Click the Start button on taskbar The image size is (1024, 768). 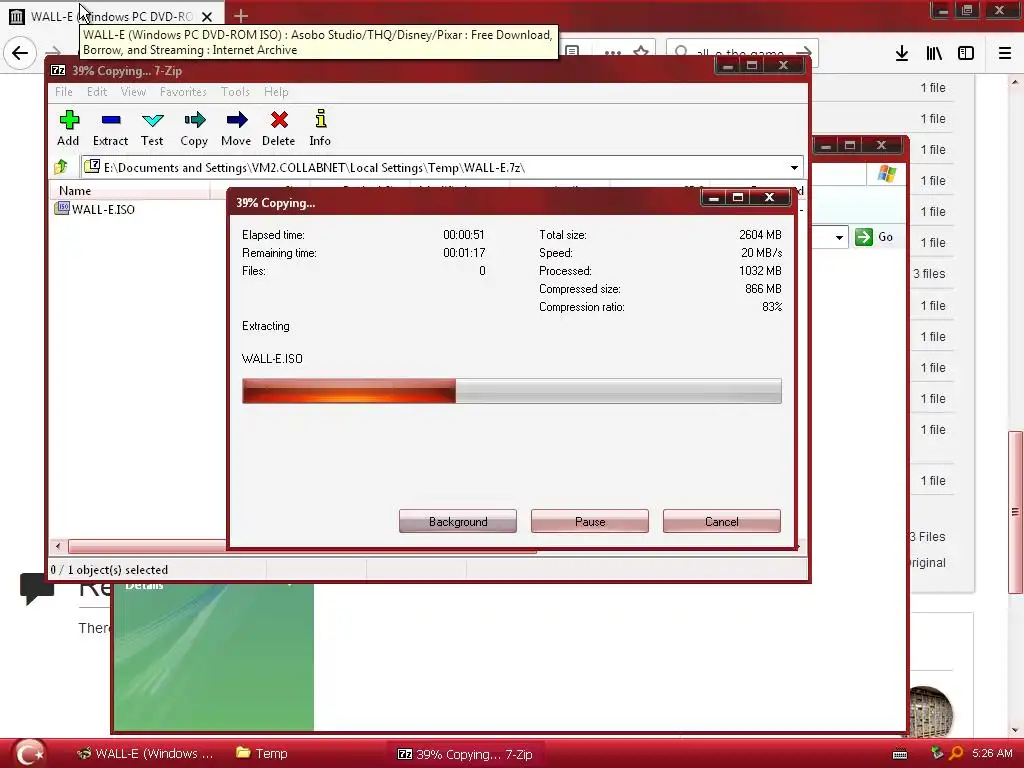(x=28, y=753)
